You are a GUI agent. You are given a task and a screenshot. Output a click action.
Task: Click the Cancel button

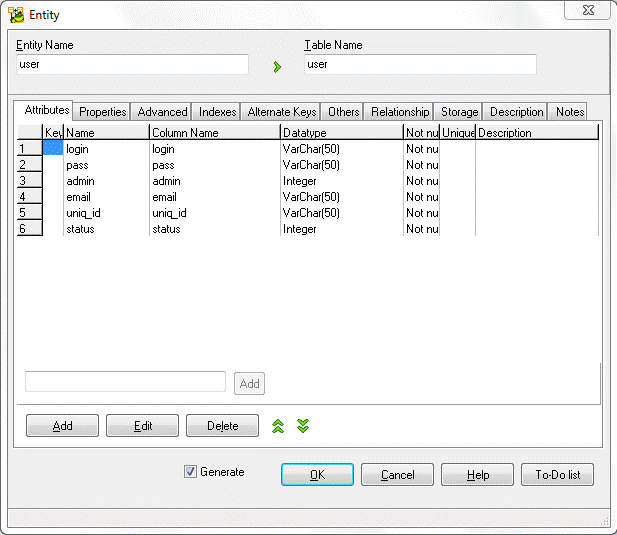tap(397, 475)
